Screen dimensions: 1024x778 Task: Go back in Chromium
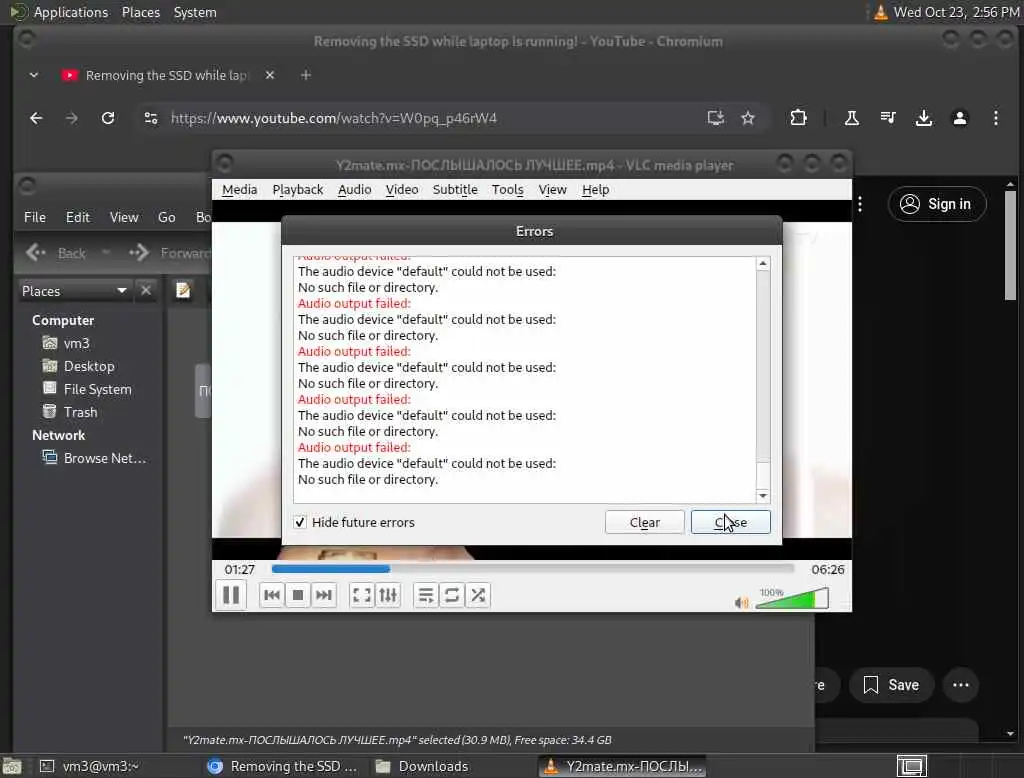tap(37, 118)
